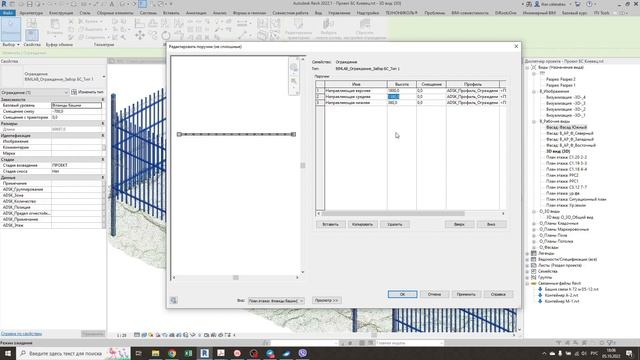
Task: Collapse the В_Изображения tree node
Action: click(533, 91)
